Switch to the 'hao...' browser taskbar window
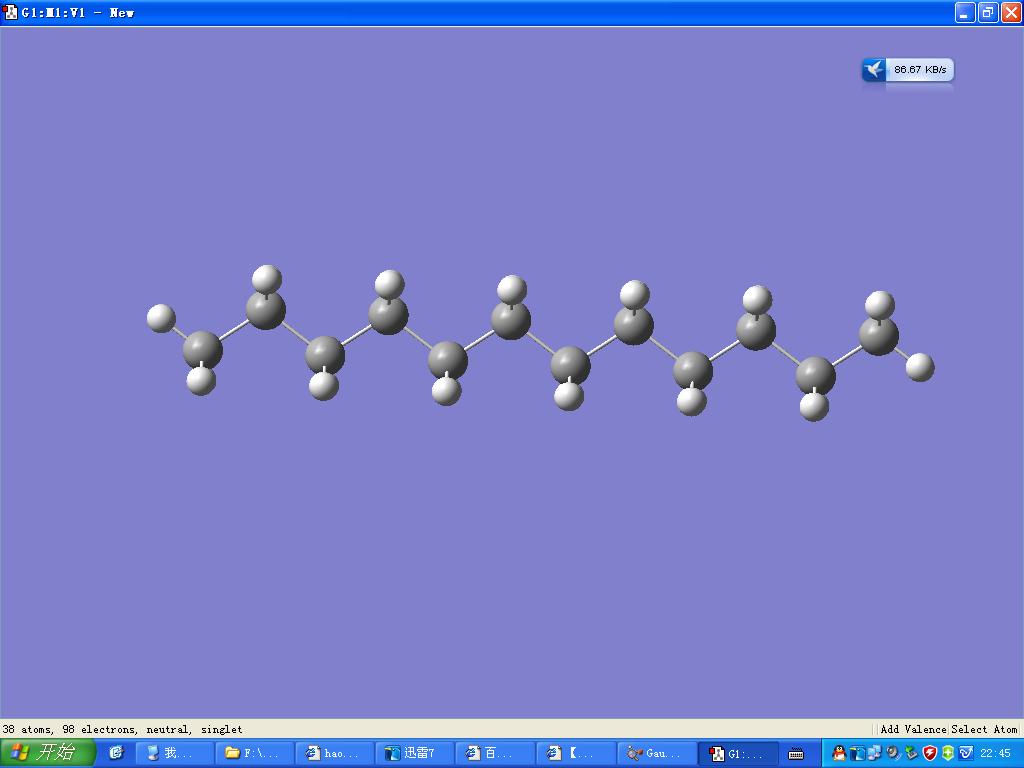 334,753
